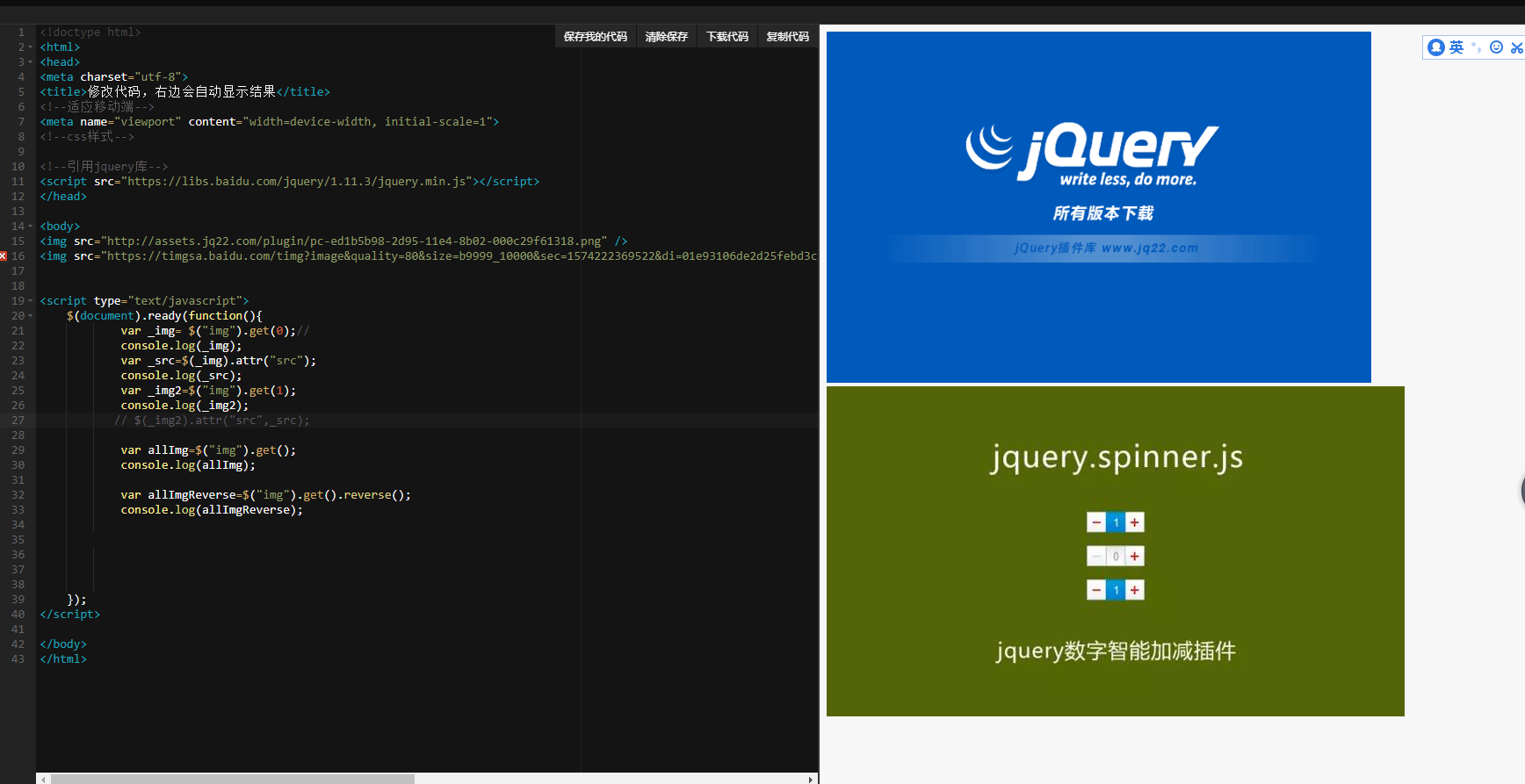Click the 'console.log(_src);' line
This screenshot has height=784, width=1525.
coord(182,376)
